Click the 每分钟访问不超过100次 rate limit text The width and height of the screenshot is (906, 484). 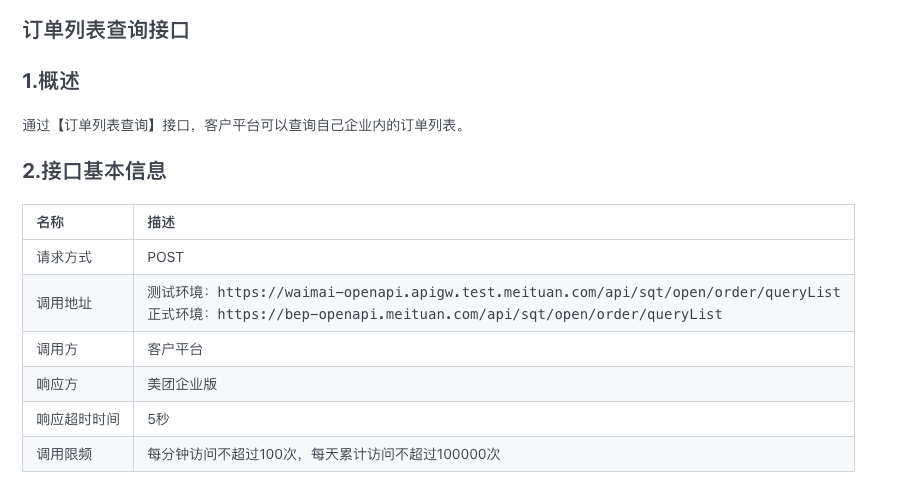click(x=223, y=454)
